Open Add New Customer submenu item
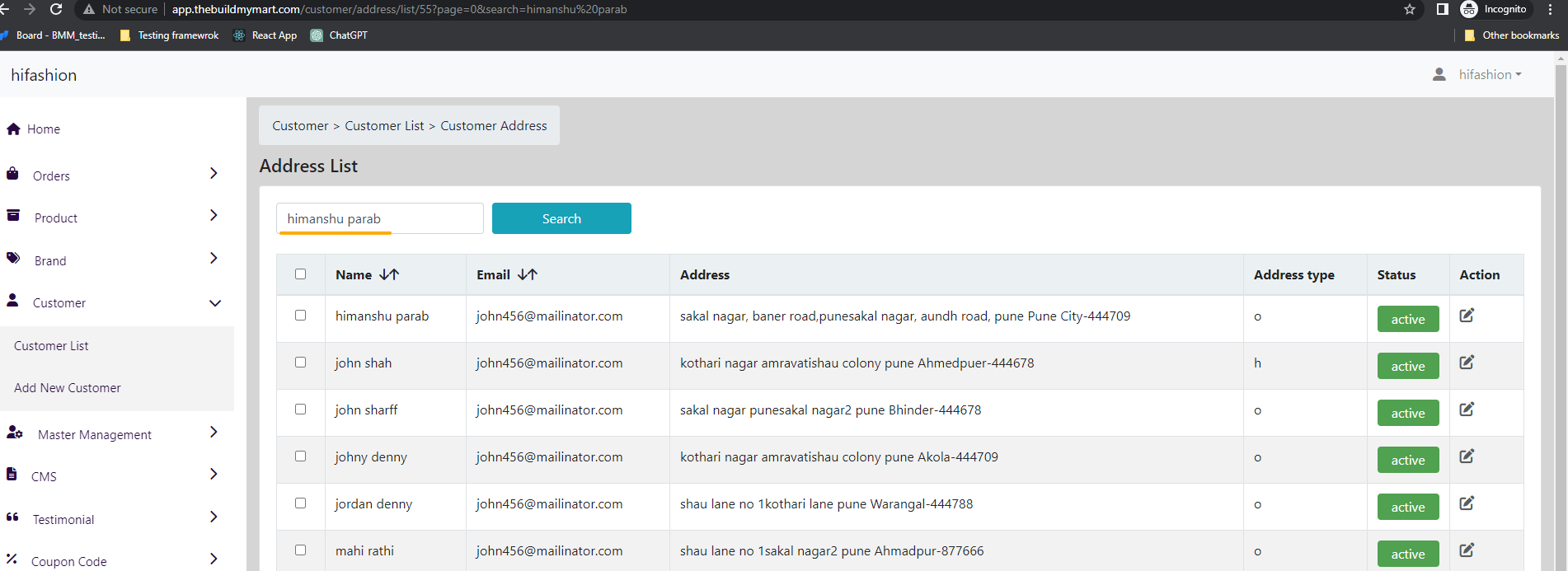Screen dimensions: 1568x571 [x=68, y=388]
